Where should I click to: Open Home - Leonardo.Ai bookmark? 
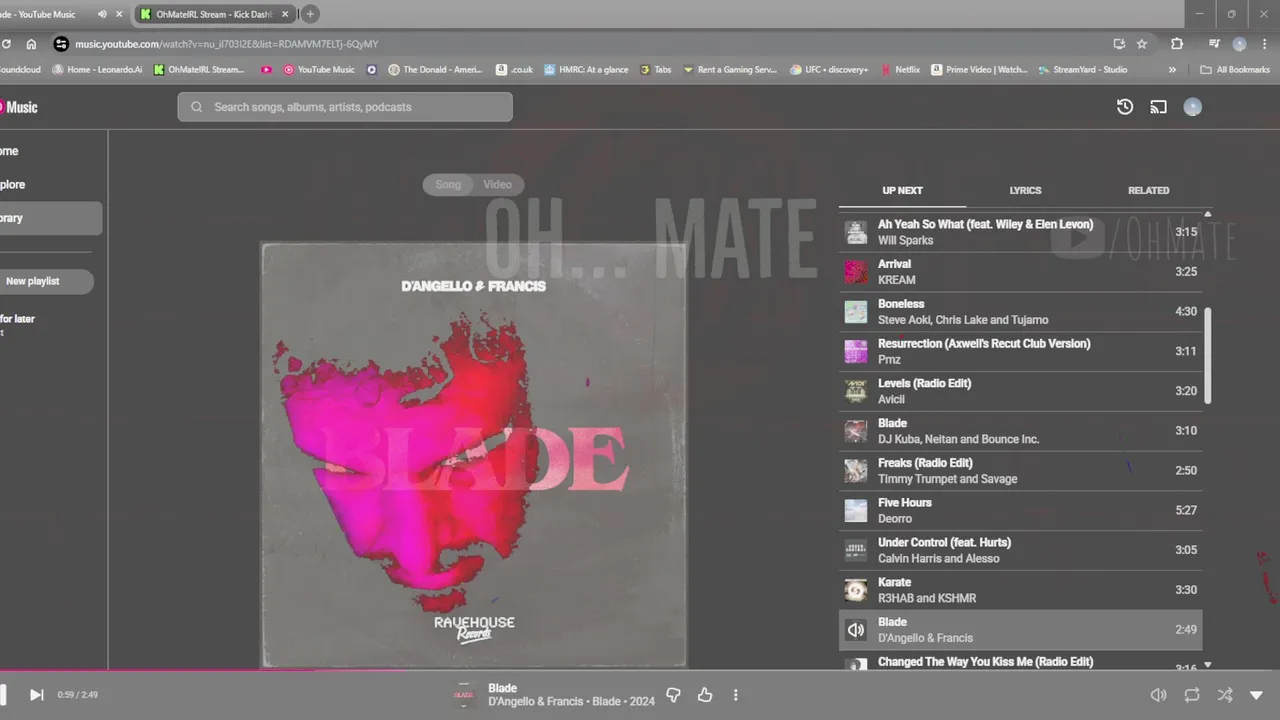pyautogui.click(x=97, y=70)
